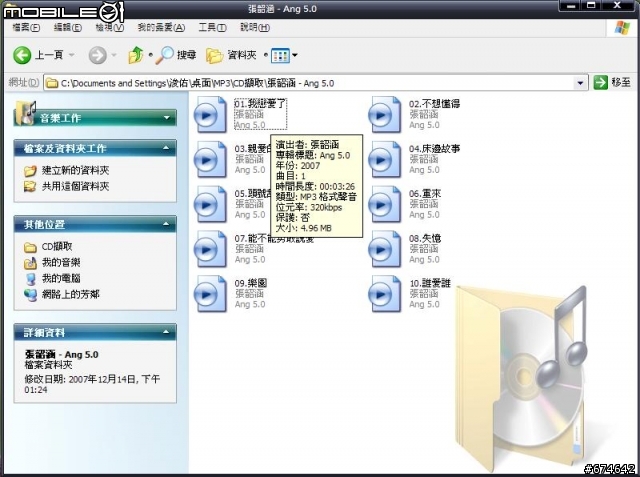Open the forward button history dropdown
This screenshot has width=640, height=477.
114,55
